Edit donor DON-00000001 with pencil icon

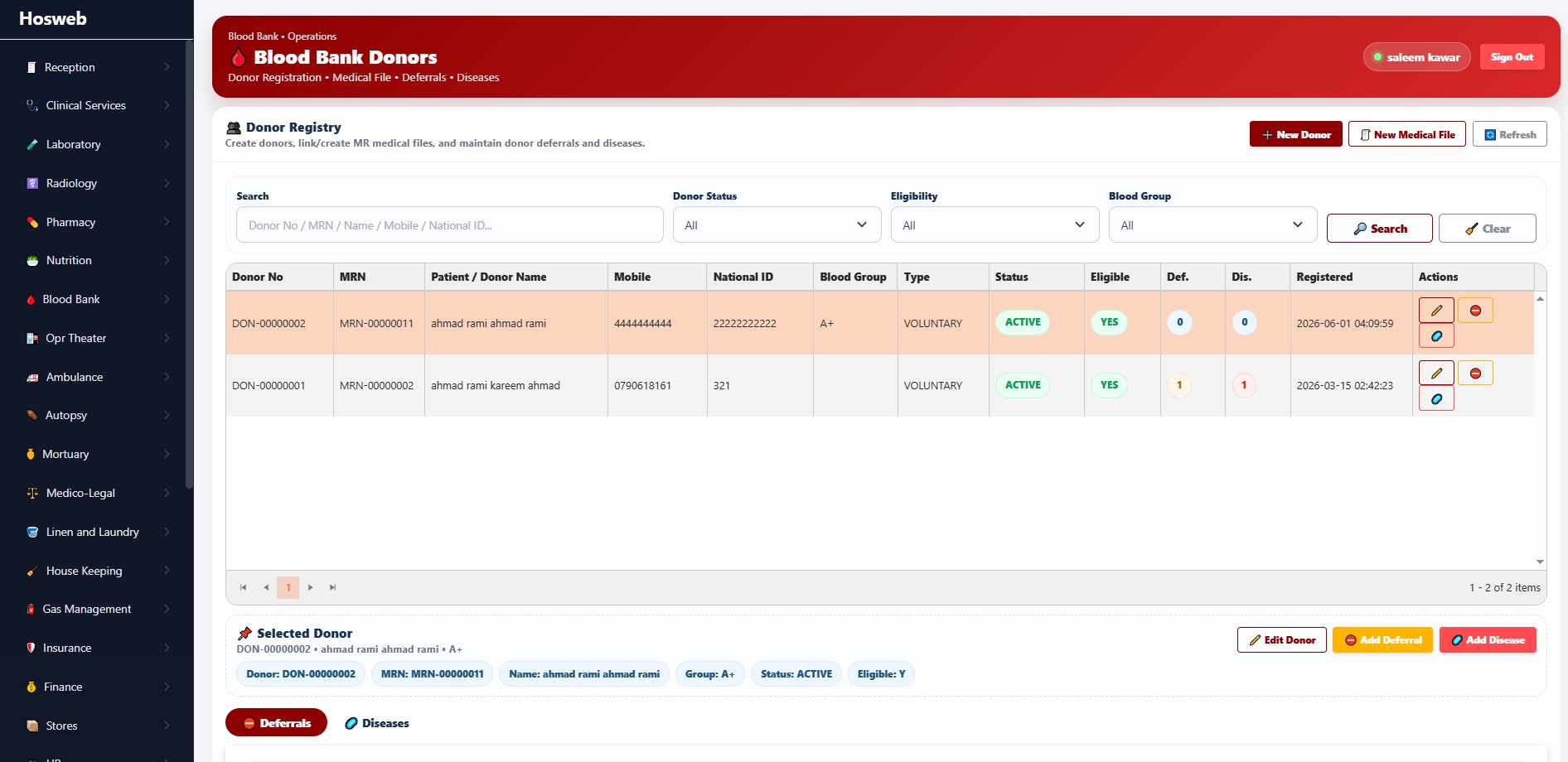click(1436, 373)
